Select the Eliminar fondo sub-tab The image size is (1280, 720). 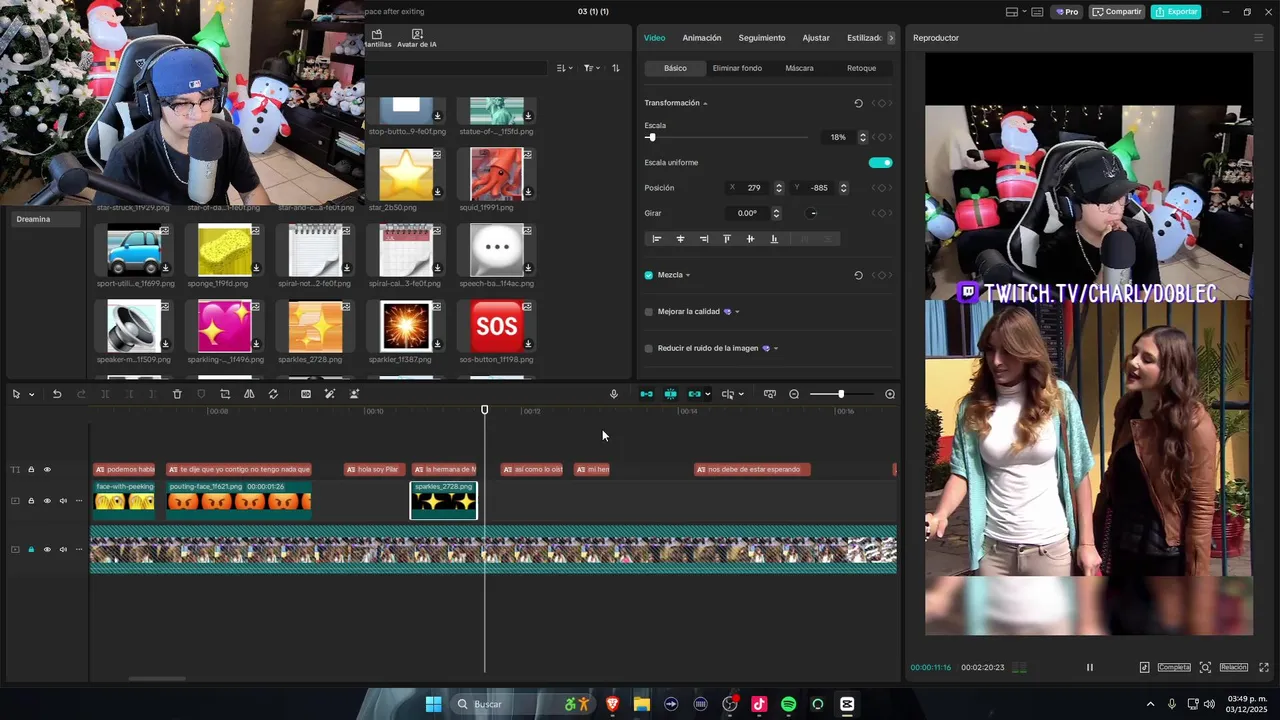click(737, 68)
